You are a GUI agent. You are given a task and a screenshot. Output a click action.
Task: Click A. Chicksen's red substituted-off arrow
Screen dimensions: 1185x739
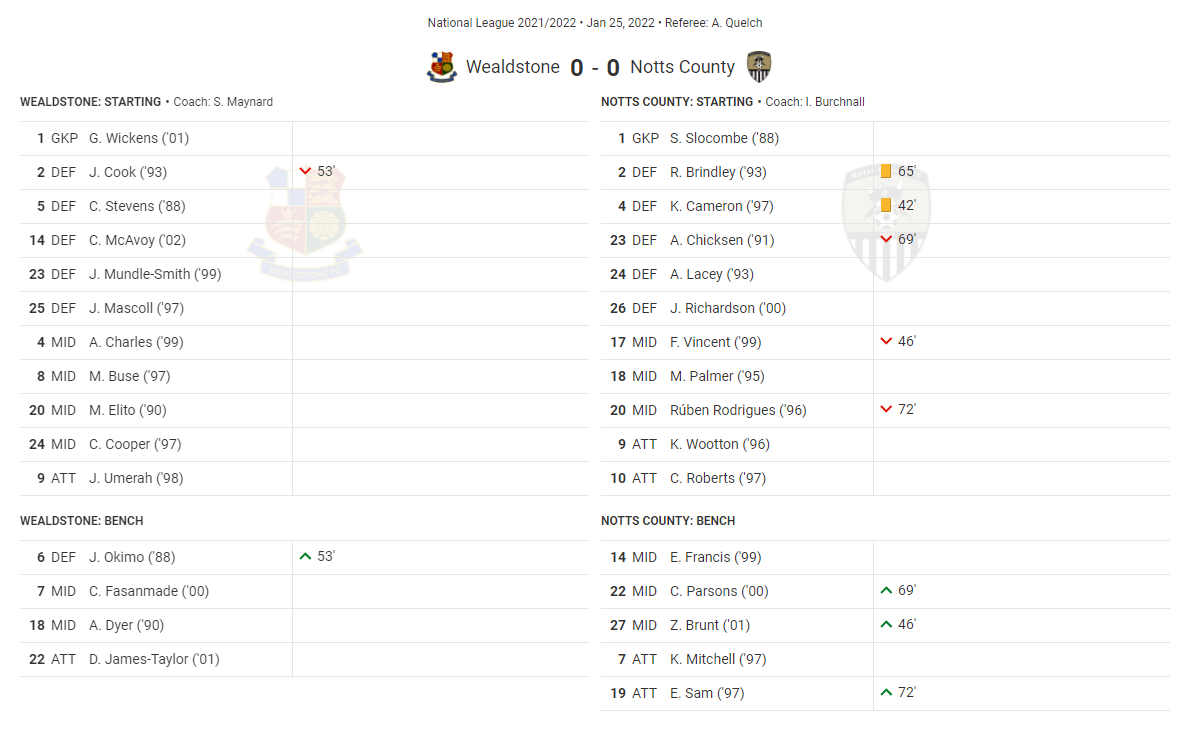(886, 239)
